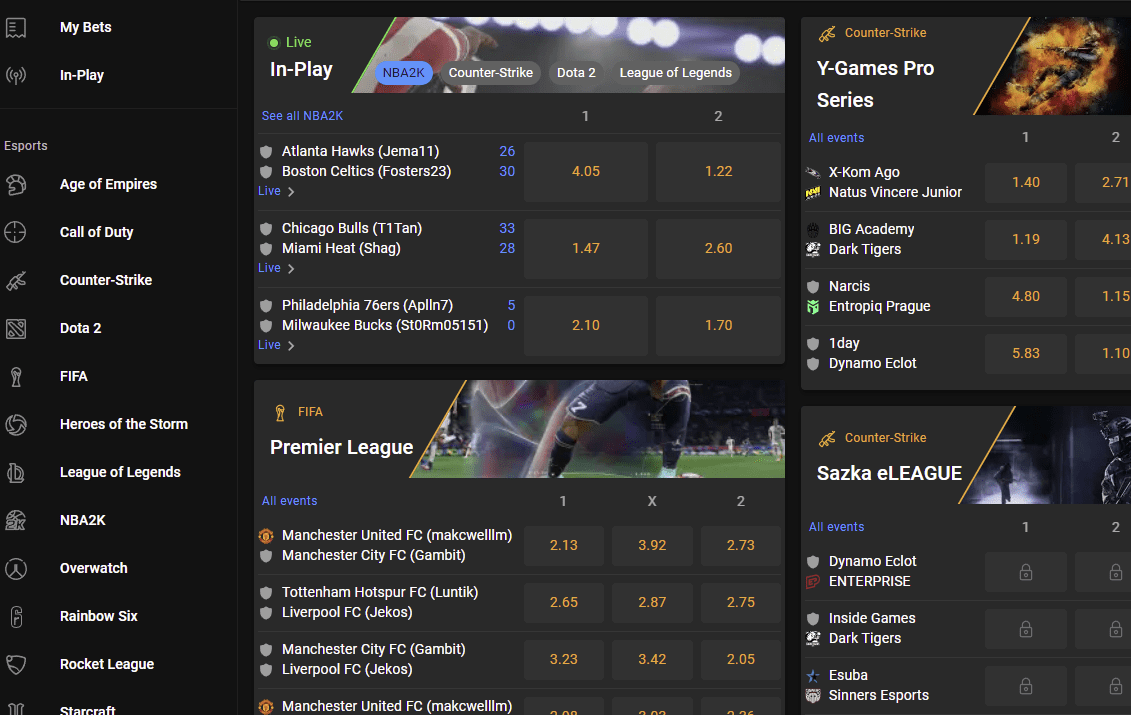Choose the Dota 2 sidebar icon

16,328
